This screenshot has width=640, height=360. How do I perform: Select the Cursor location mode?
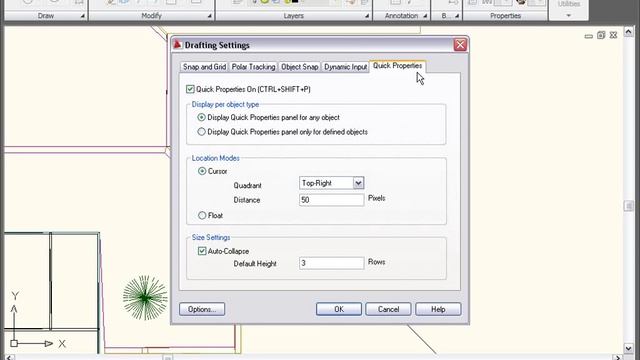point(202,171)
